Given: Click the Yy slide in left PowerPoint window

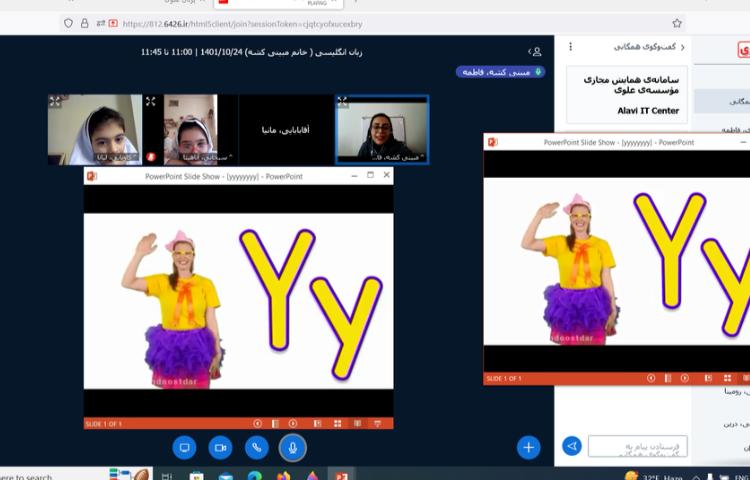Looking at the screenshot, I should [239, 301].
